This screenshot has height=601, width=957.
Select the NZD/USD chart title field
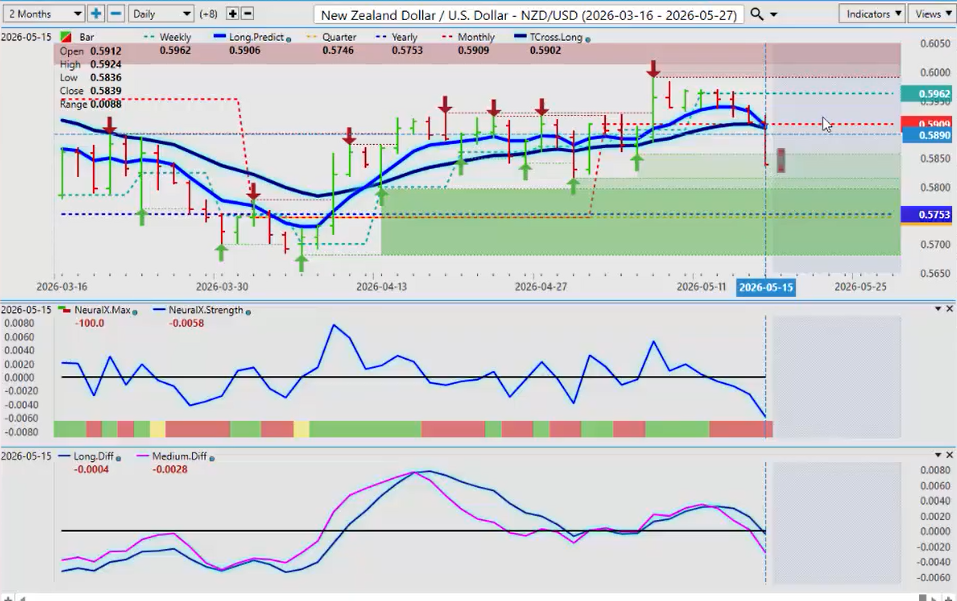pyautogui.click(x=529, y=14)
